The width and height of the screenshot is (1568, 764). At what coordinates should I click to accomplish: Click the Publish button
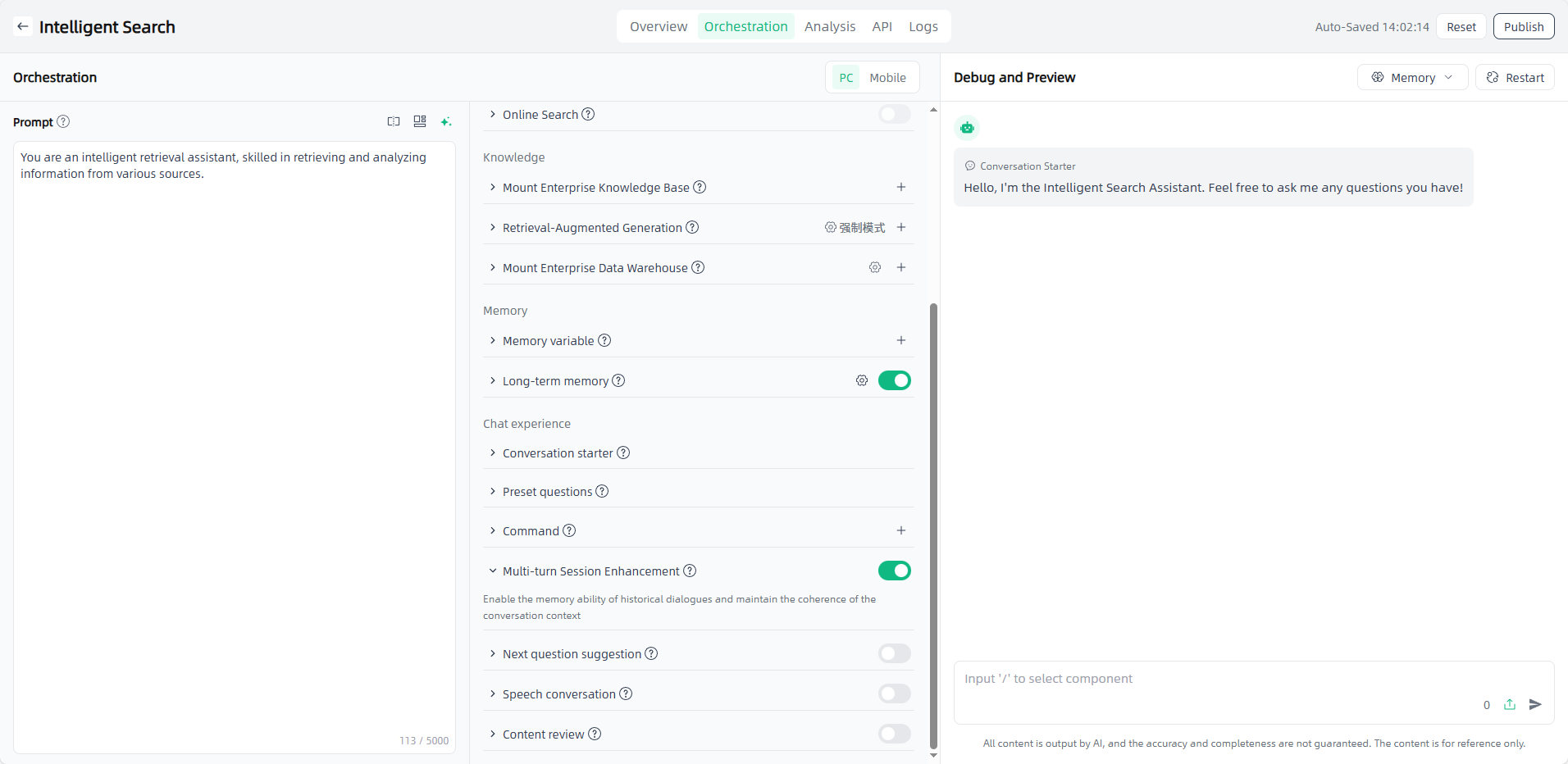tap(1523, 26)
